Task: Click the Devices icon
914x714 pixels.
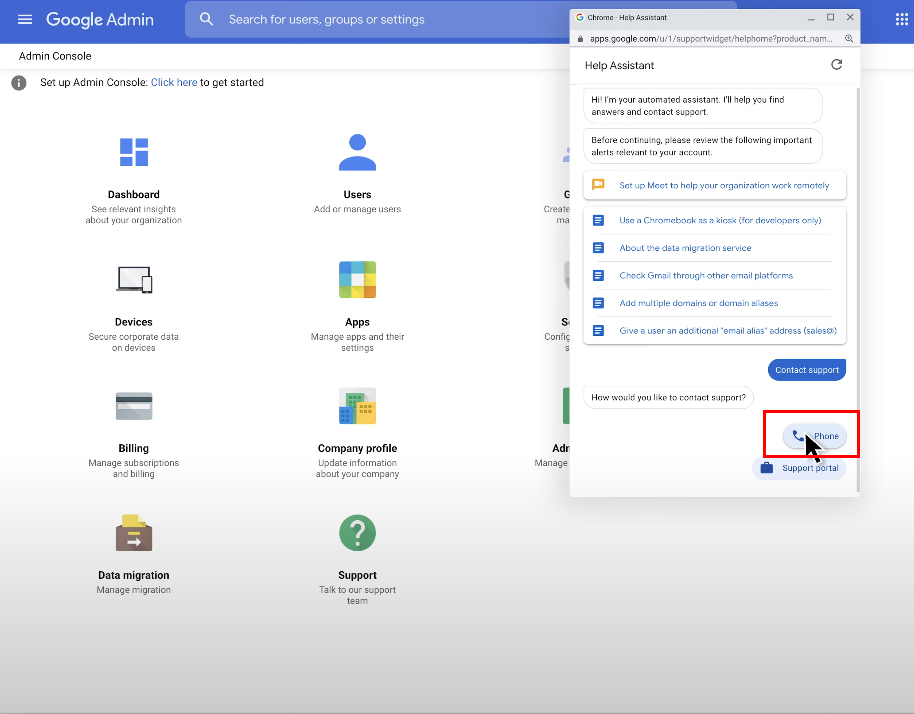Action: 134,280
